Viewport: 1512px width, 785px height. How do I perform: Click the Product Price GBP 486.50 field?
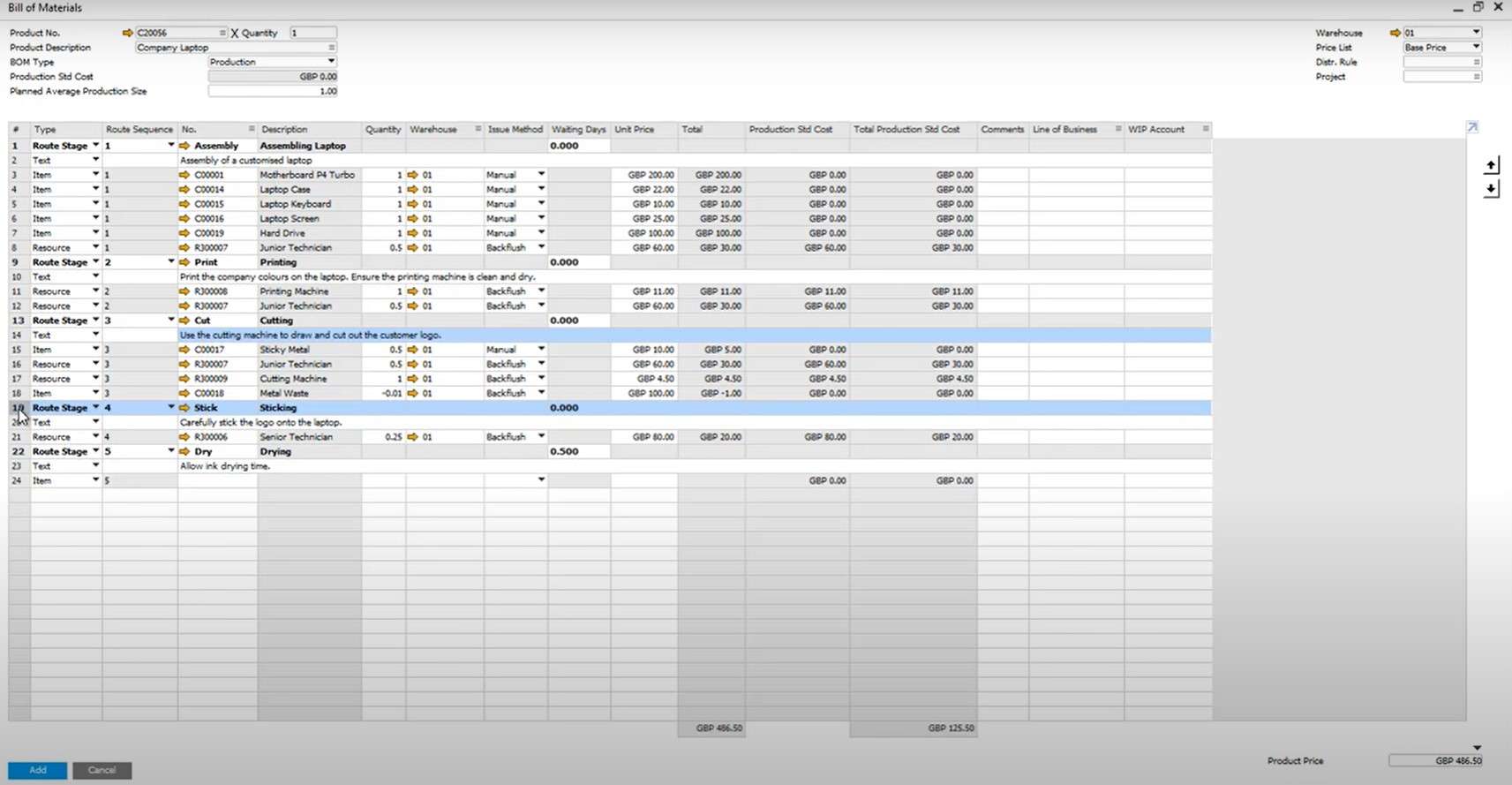pos(1435,760)
